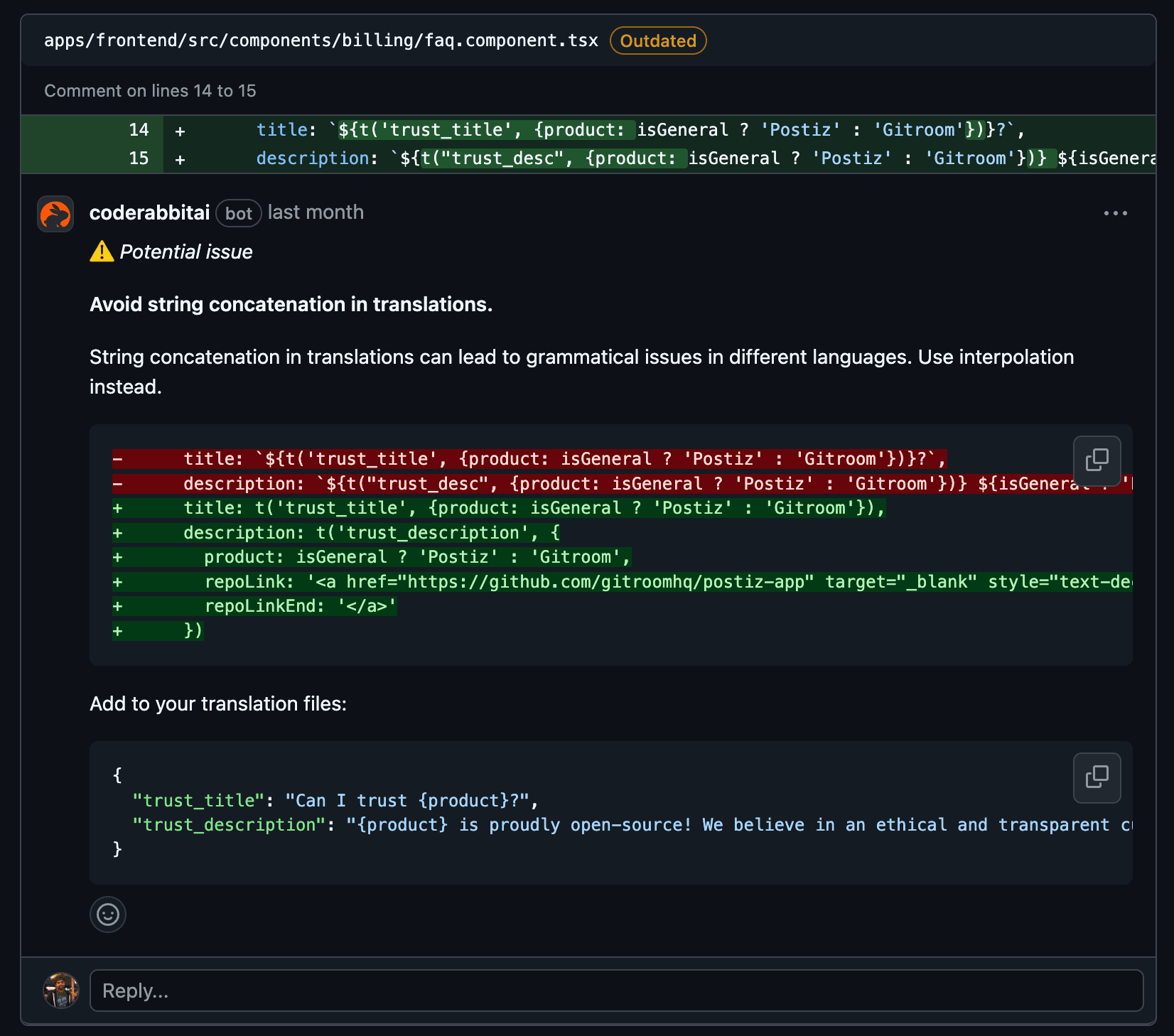Open the emoji reaction picker
The width and height of the screenshot is (1174, 1036).
107,914
